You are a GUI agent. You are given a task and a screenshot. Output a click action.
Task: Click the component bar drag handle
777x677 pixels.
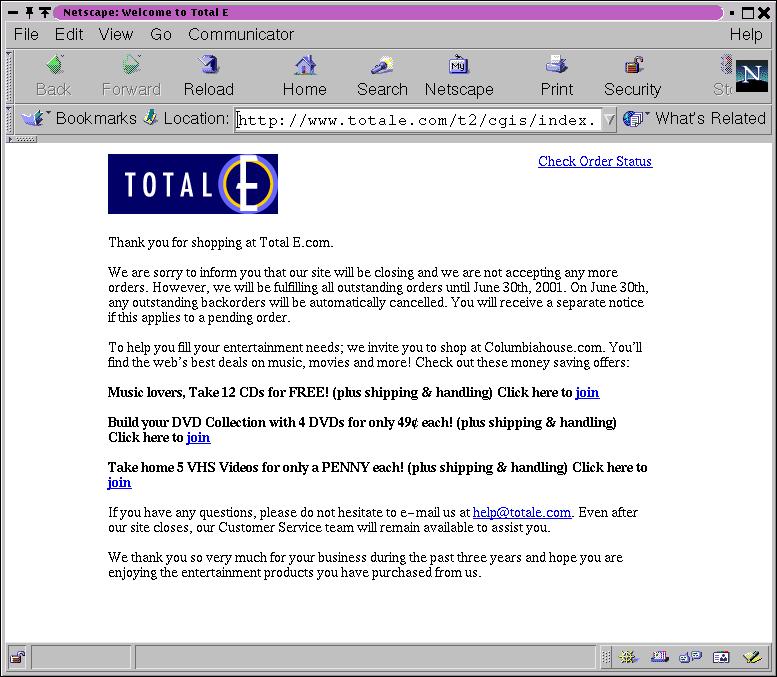tap(606, 657)
